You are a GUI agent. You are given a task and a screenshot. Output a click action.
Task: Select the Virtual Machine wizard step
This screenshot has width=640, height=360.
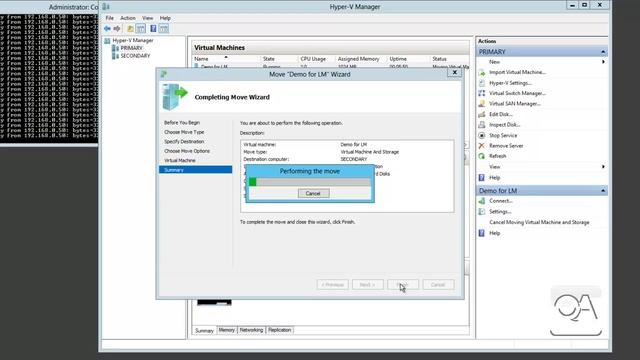point(180,160)
